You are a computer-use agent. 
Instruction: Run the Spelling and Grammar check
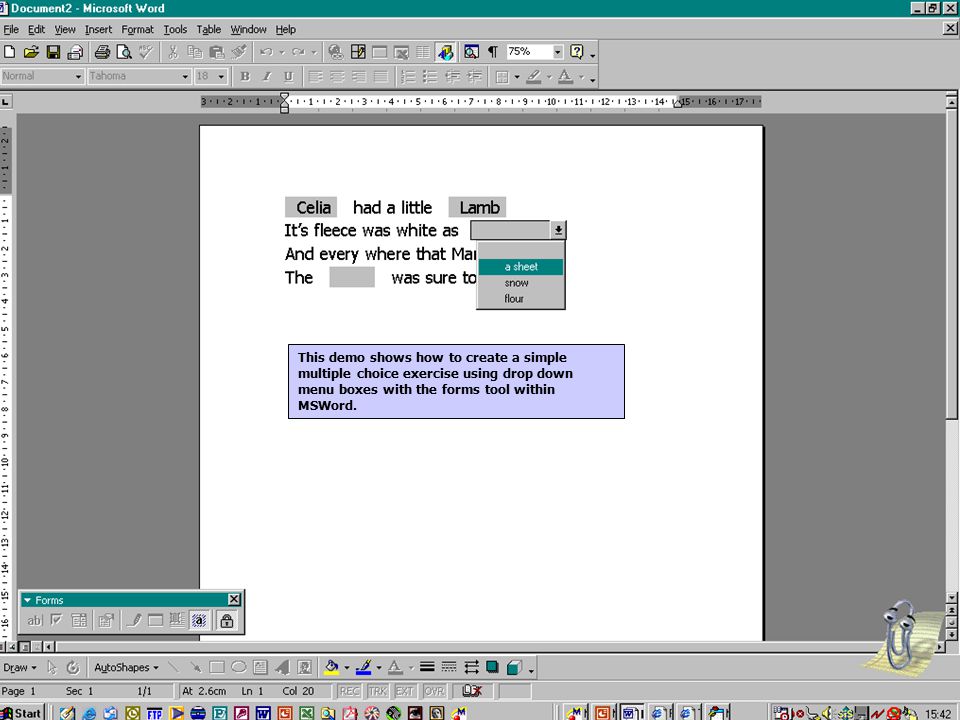[146, 52]
